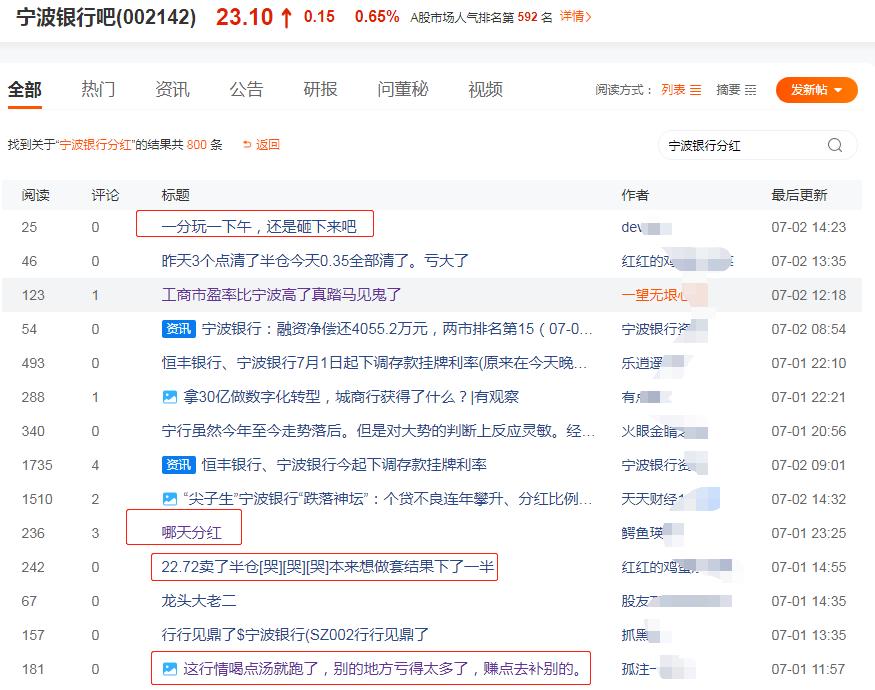Click the 资讯 badge on 融资净偿还 post
The image size is (875, 690).
pyautogui.click(x=179, y=329)
